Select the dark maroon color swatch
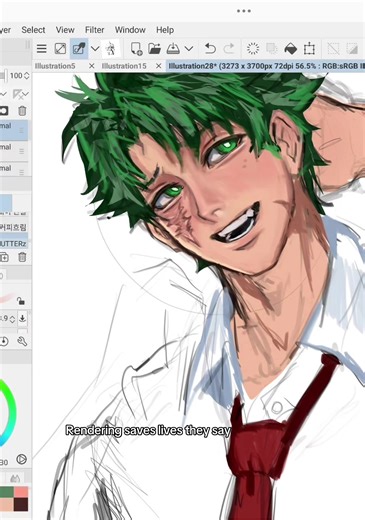The width and height of the screenshot is (365, 520). pyautogui.click(x=21, y=505)
